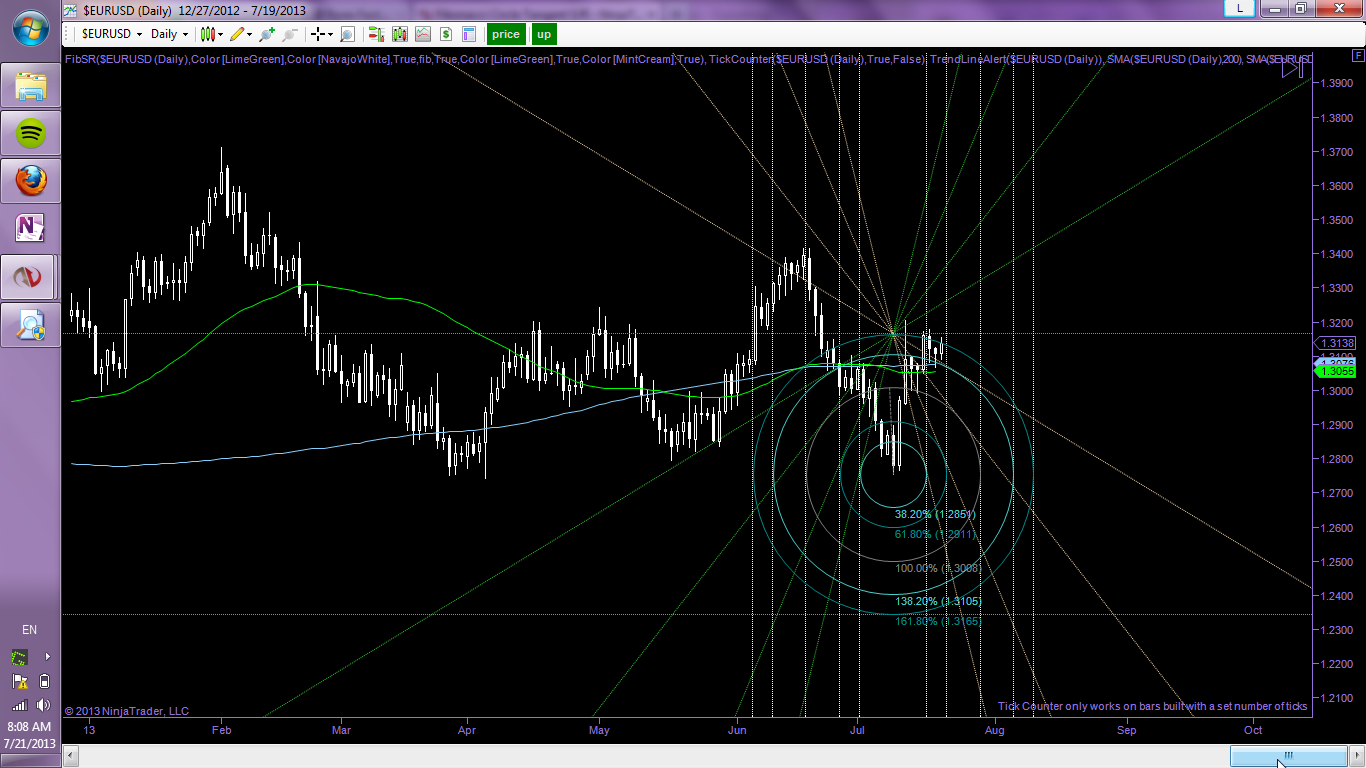The height and width of the screenshot is (768, 1366).
Task: Click the zoom in magnifier icon
Action: pyautogui.click(x=267, y=34)
